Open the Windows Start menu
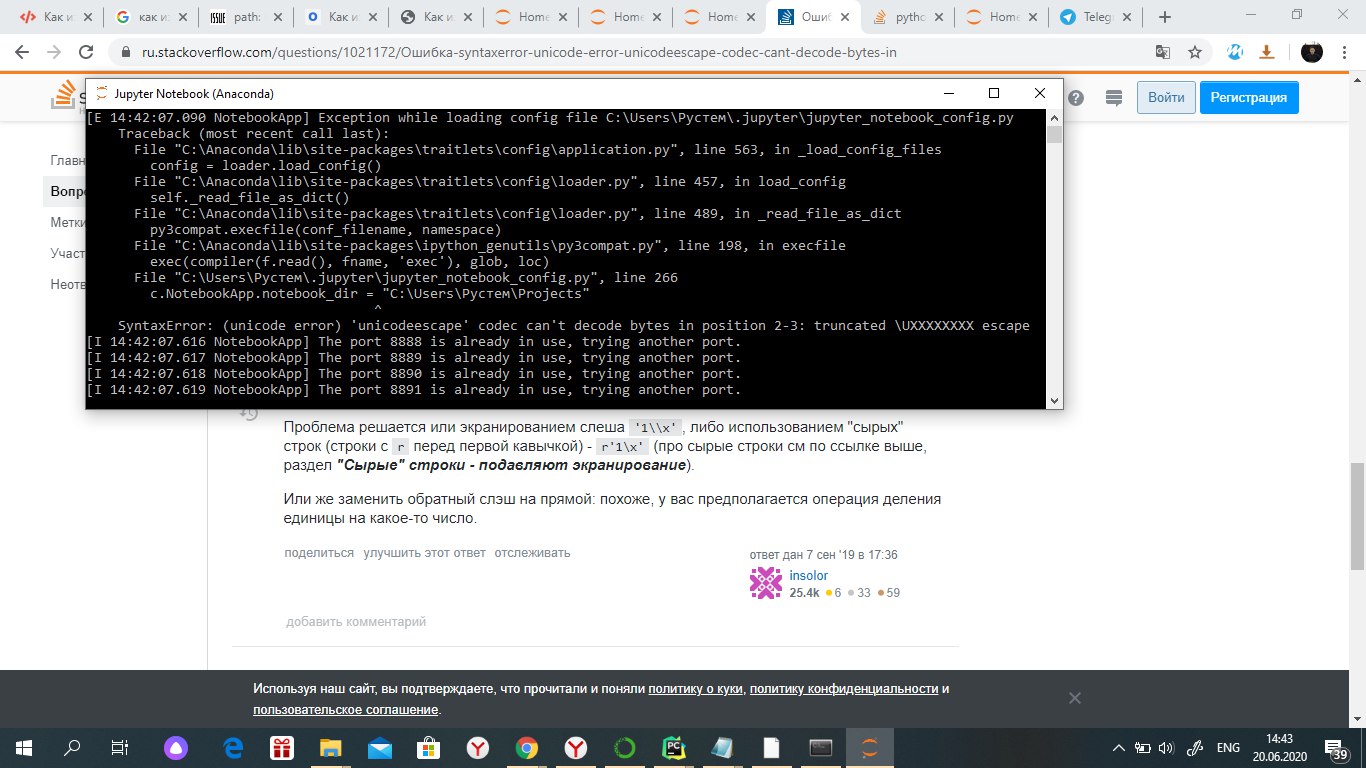The width and height of the screenshot is (1366, 768). pyautogui.click(x=24, y=747)
